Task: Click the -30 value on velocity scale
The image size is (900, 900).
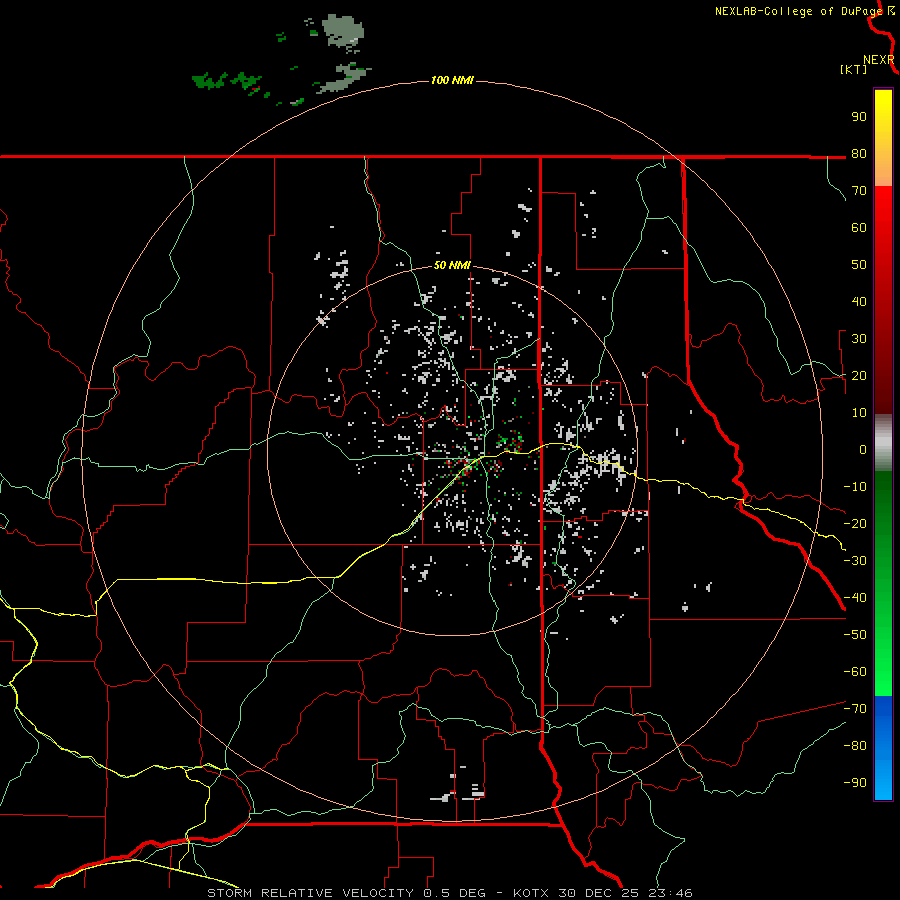Action: pyautogui.click(x=855, y=561)
